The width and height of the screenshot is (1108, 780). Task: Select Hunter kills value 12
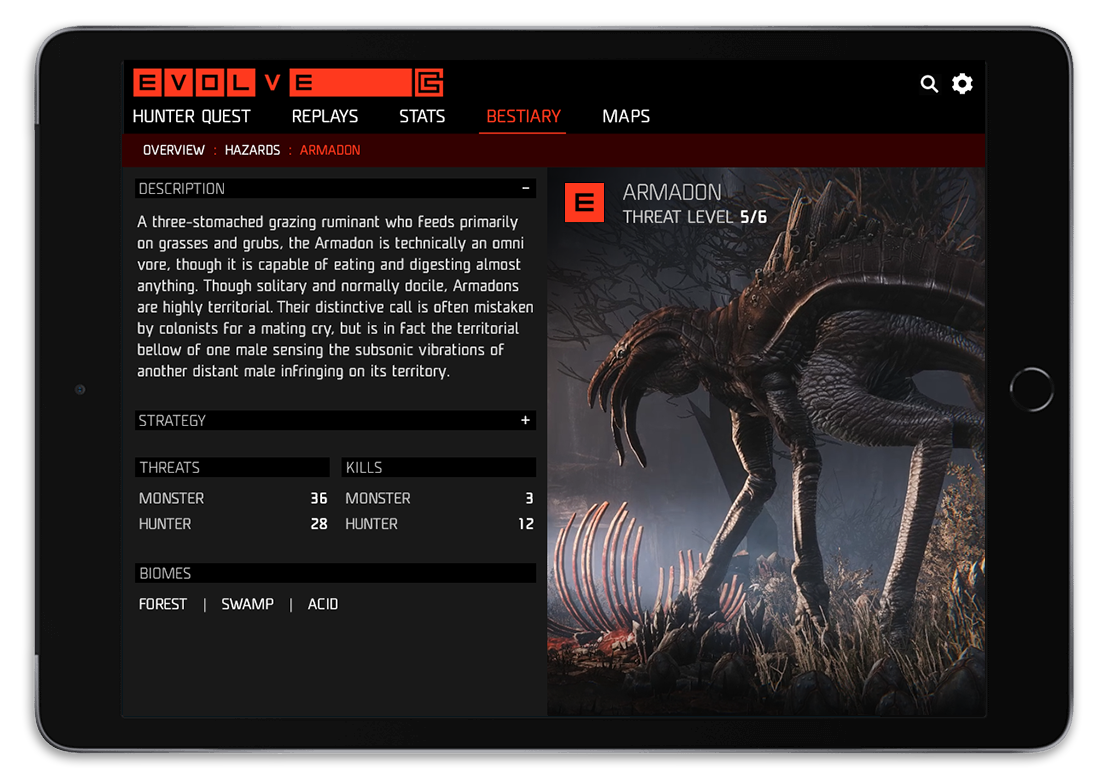point(526,524)
